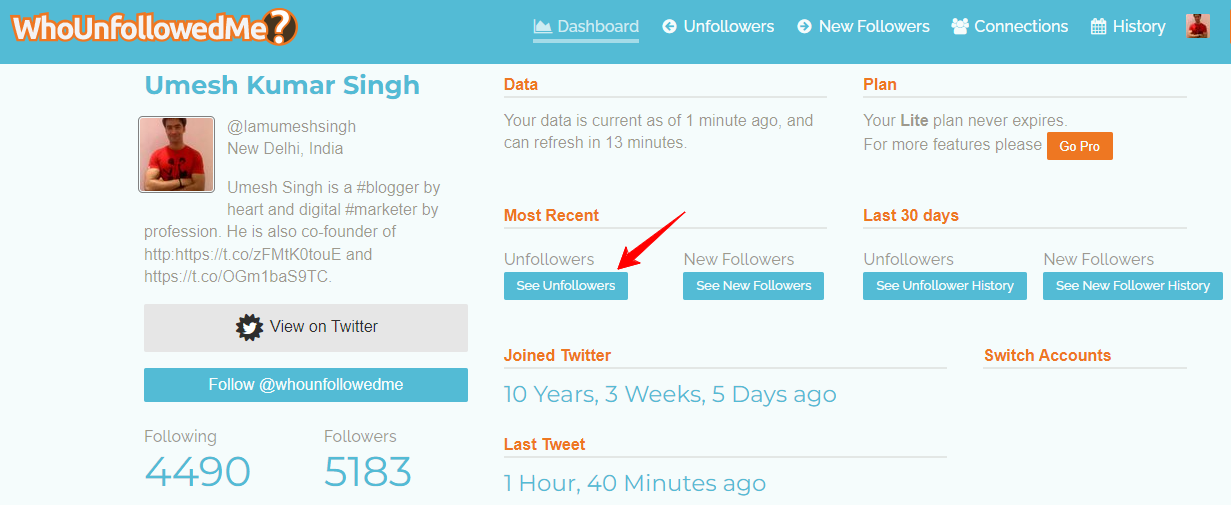Click Umesh Kumar Singh profile photo
Screen dimensions: 1231x505
pos(177,154)
